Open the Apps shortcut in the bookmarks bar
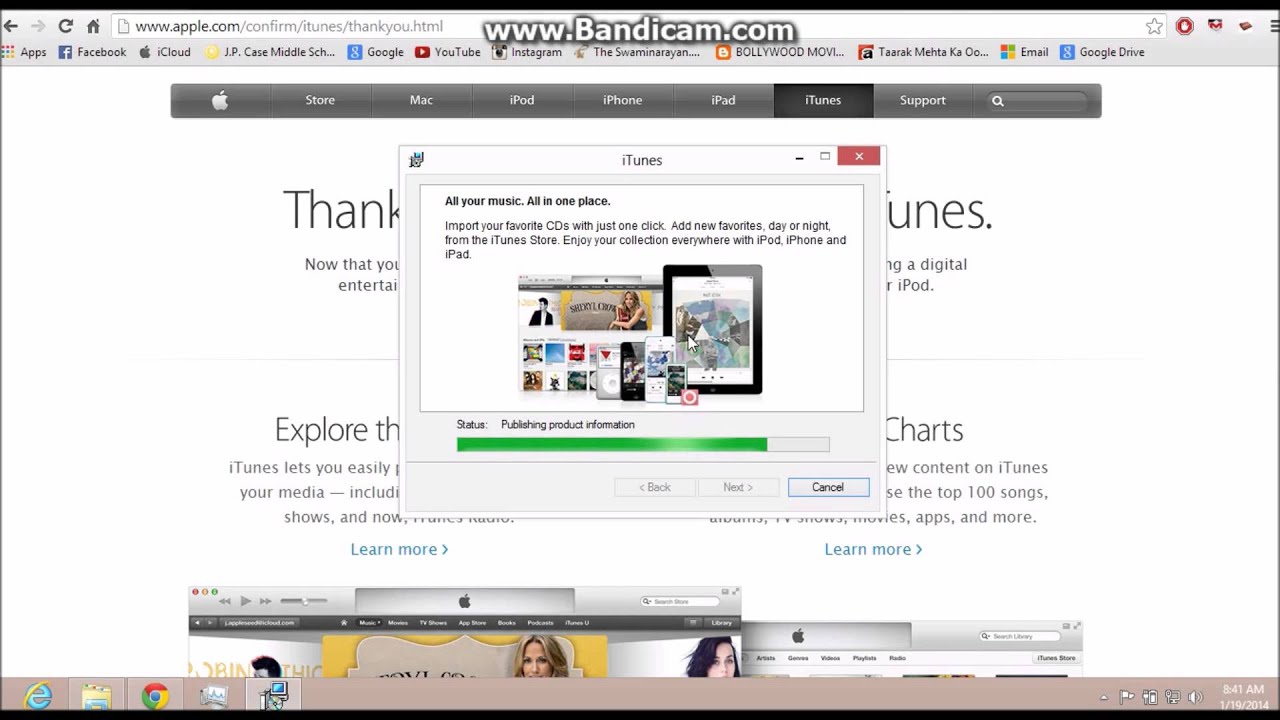The width and height of the screenshot is (1280, 720). click(x=25, y=52)
